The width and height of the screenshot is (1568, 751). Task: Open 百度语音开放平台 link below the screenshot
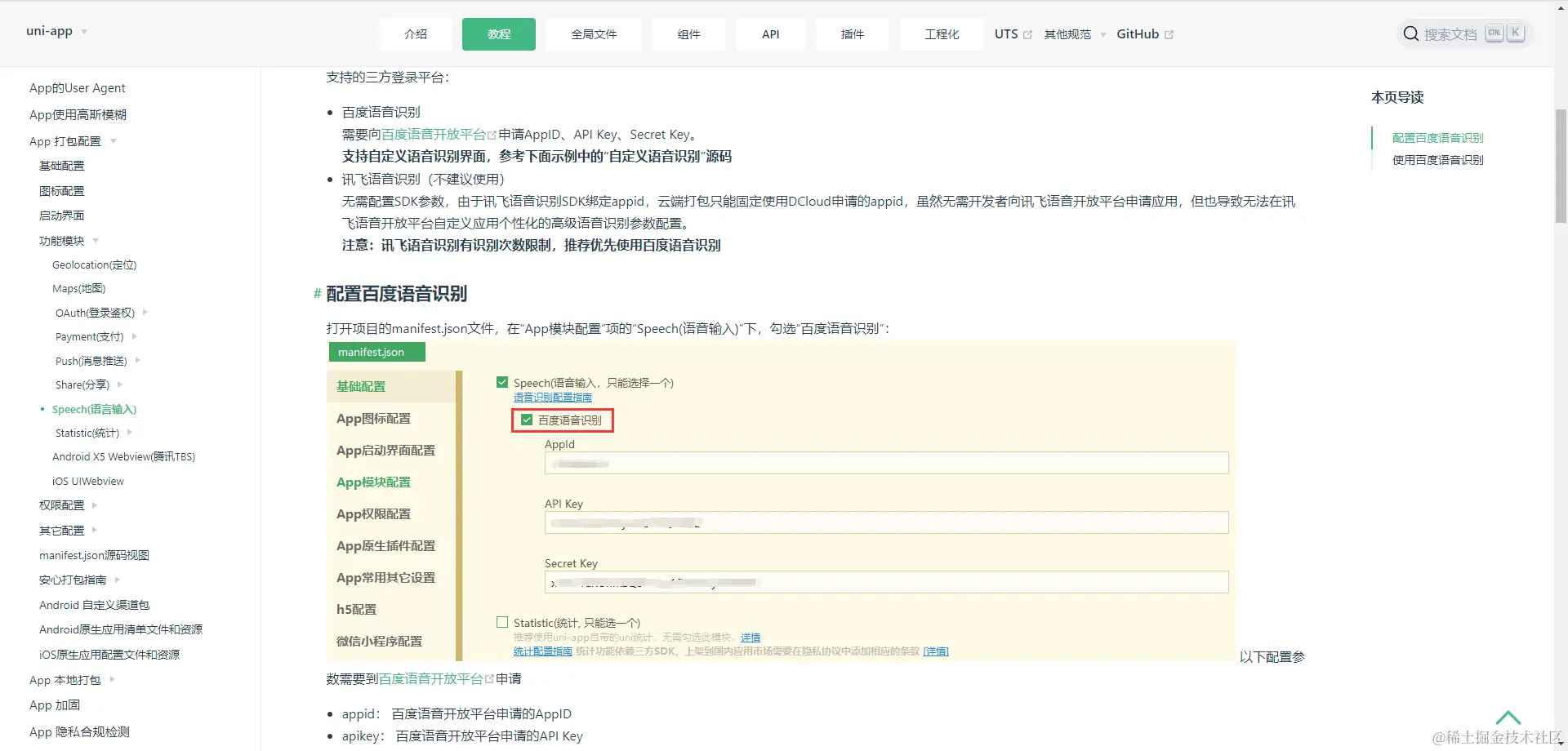tap(436, 679)
